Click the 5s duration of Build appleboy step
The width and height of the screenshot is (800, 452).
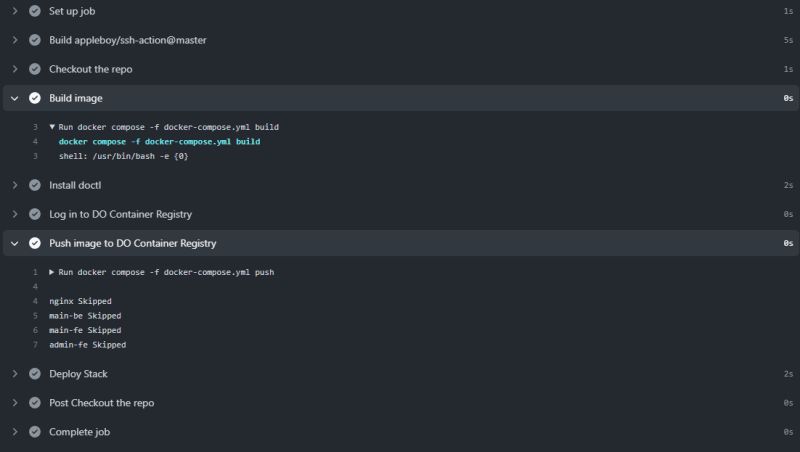(x=788, y=40)
